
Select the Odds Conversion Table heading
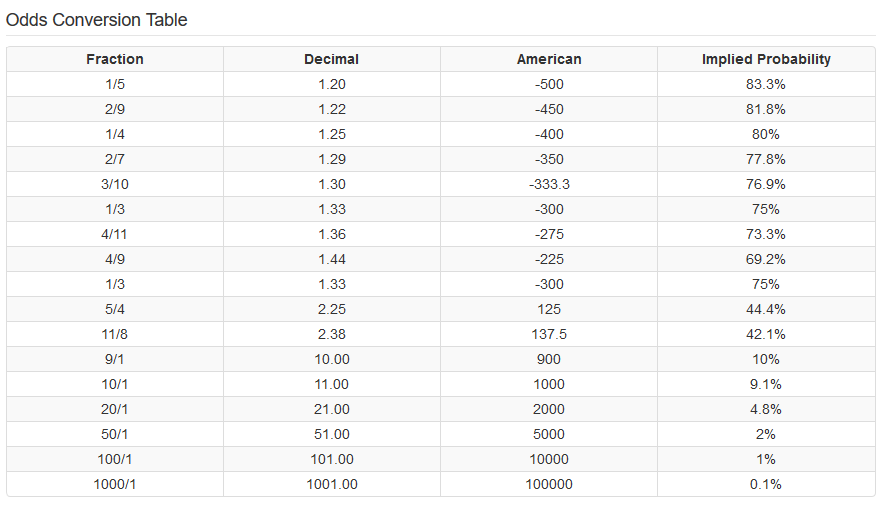point(96,20)
